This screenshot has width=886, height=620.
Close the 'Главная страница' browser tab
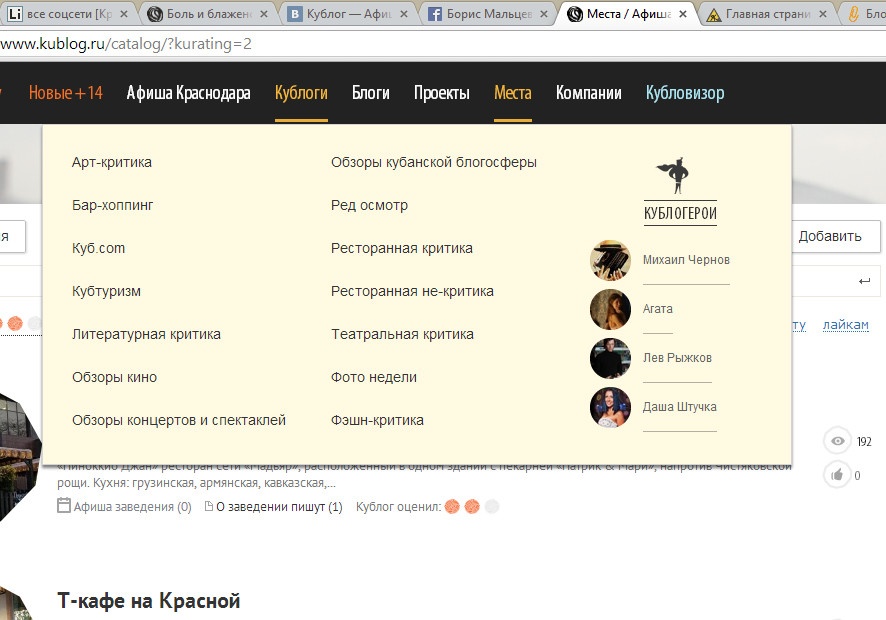click(823, 14)
